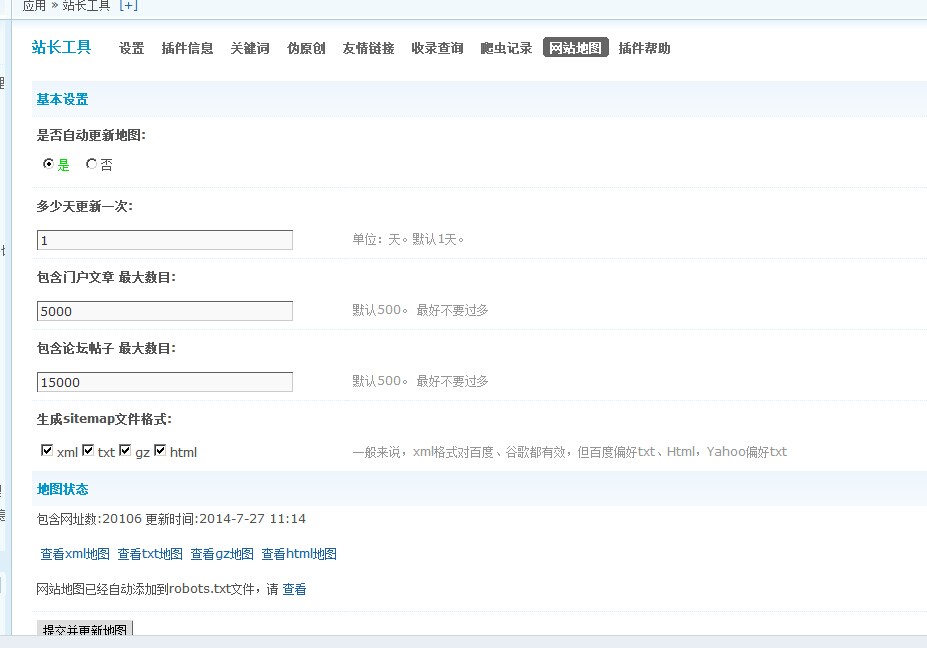This screenshot has width=927, height=648.
Task: Click the 提交并更新地图 button
Action: pyautogui.click(x=85, y=630)
